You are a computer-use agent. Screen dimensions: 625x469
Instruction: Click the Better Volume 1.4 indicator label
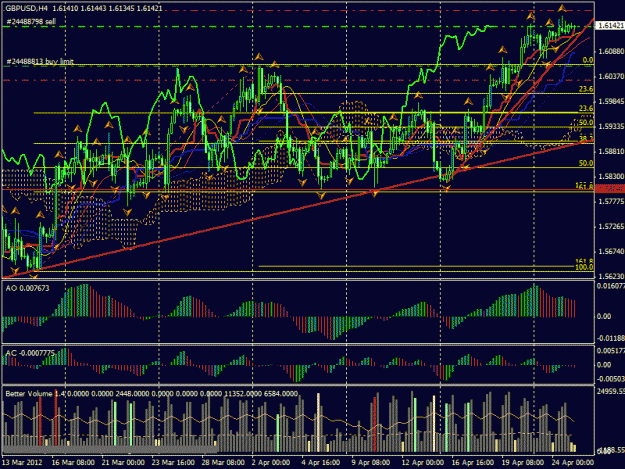click(x=35, y=394)
